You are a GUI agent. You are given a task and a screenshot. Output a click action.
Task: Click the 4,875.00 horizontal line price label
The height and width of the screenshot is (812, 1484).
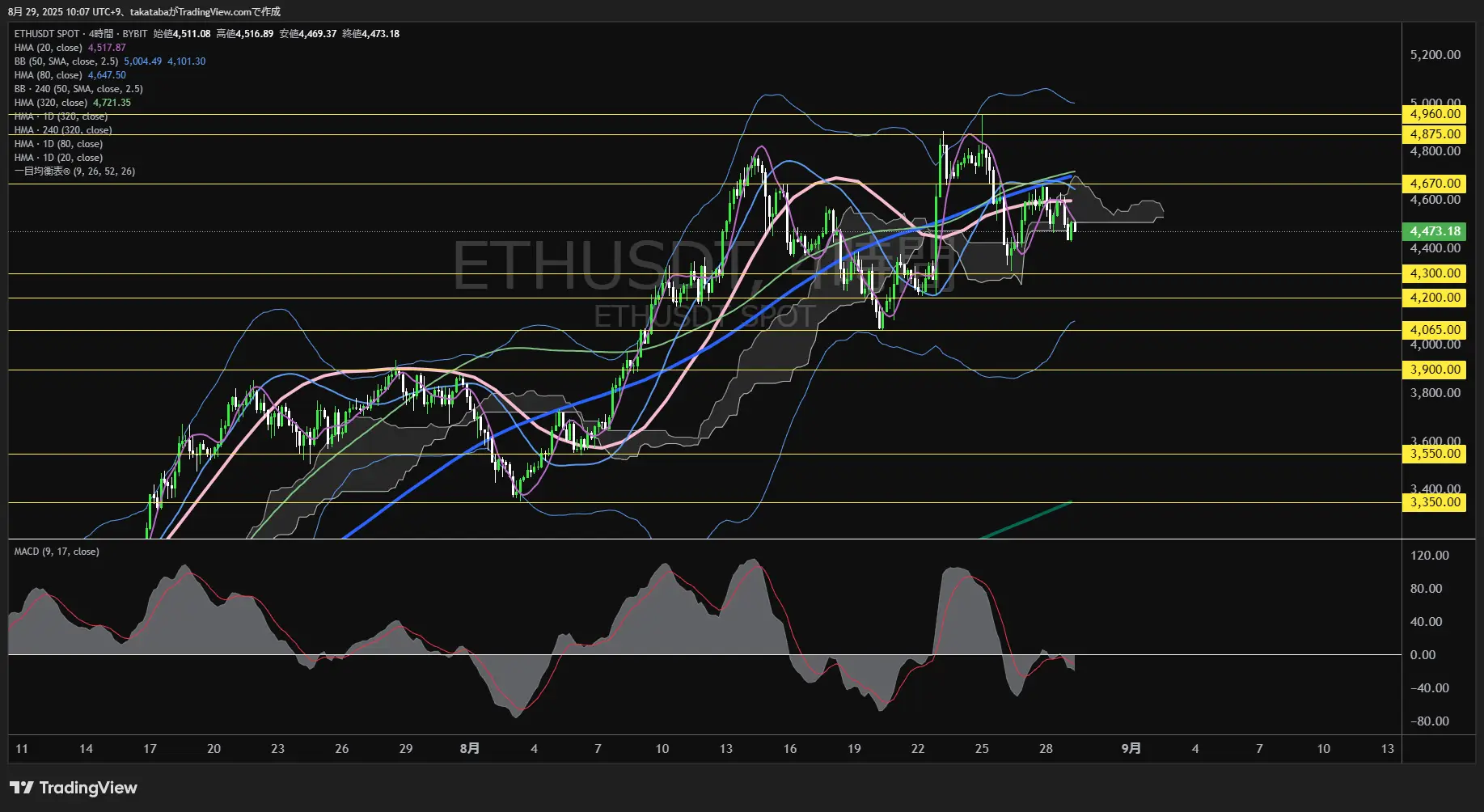tap(1435, 134)
